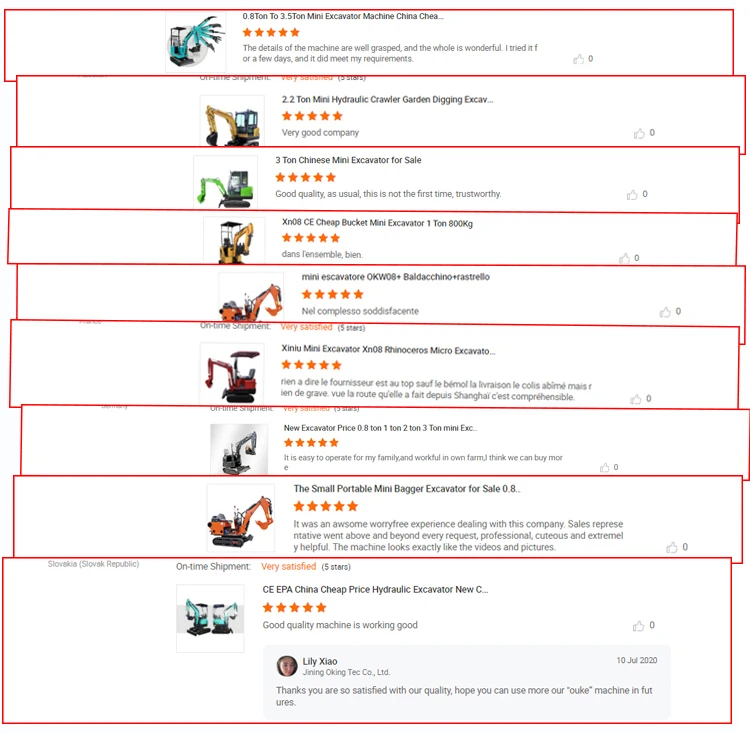Click thumbs-up on 'Very good company' review
The height and width of the screenshot is (733, 750).
(x=639, y=133)
